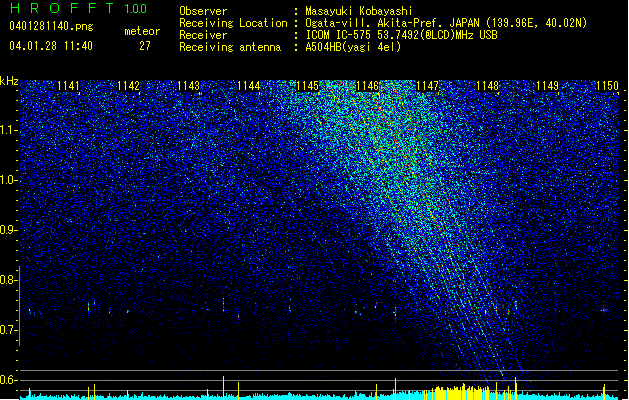
Task: Click the HROFFT 1.0.0 title text
Action: click(x=78, y=8)
